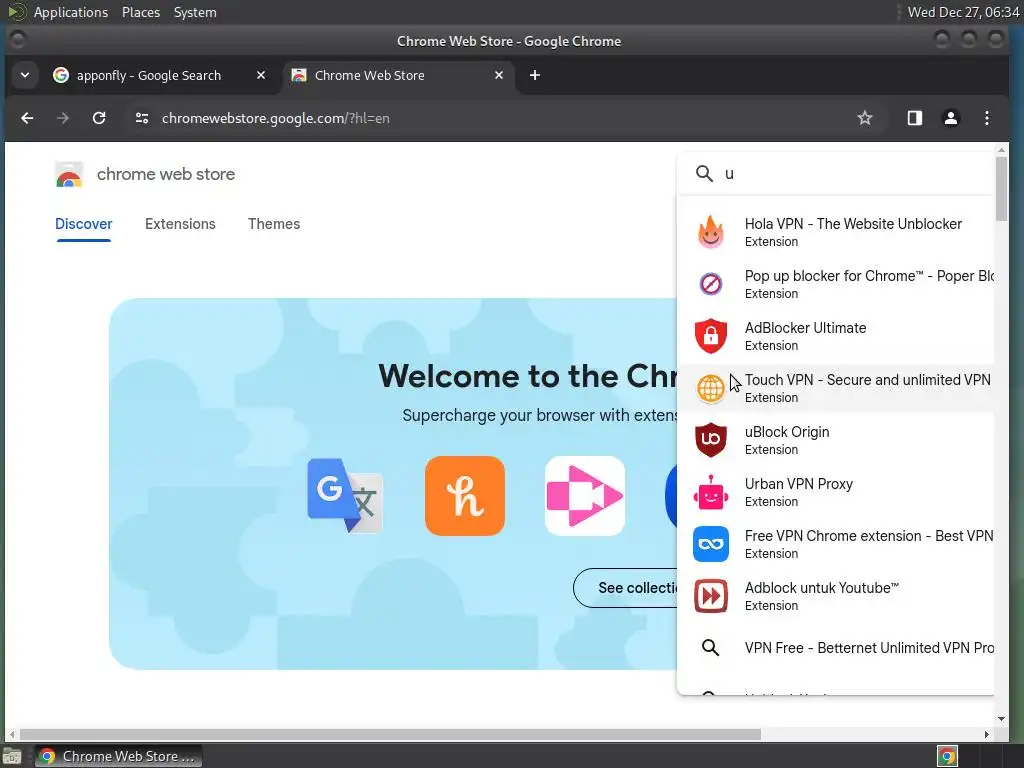Click the scroll right arrow at bottom

click(987, 734)
